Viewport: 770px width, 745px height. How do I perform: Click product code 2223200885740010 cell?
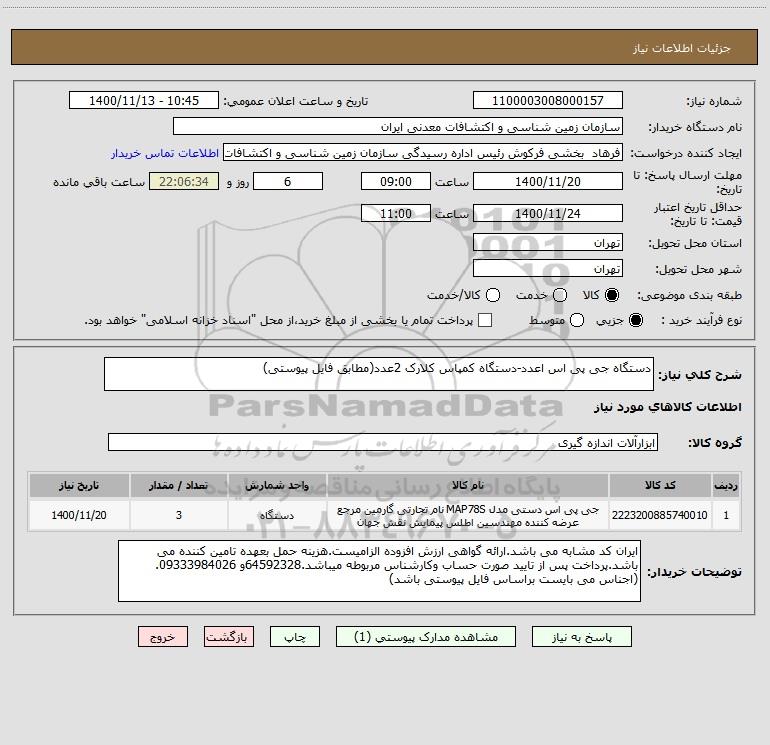[660, 515]
